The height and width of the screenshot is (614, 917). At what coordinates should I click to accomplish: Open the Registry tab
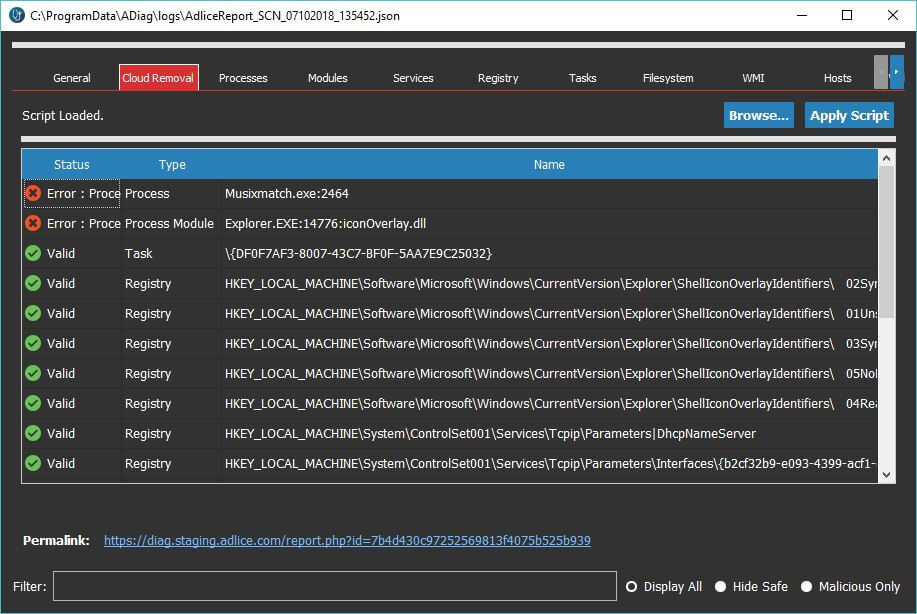tap(498, 78)
